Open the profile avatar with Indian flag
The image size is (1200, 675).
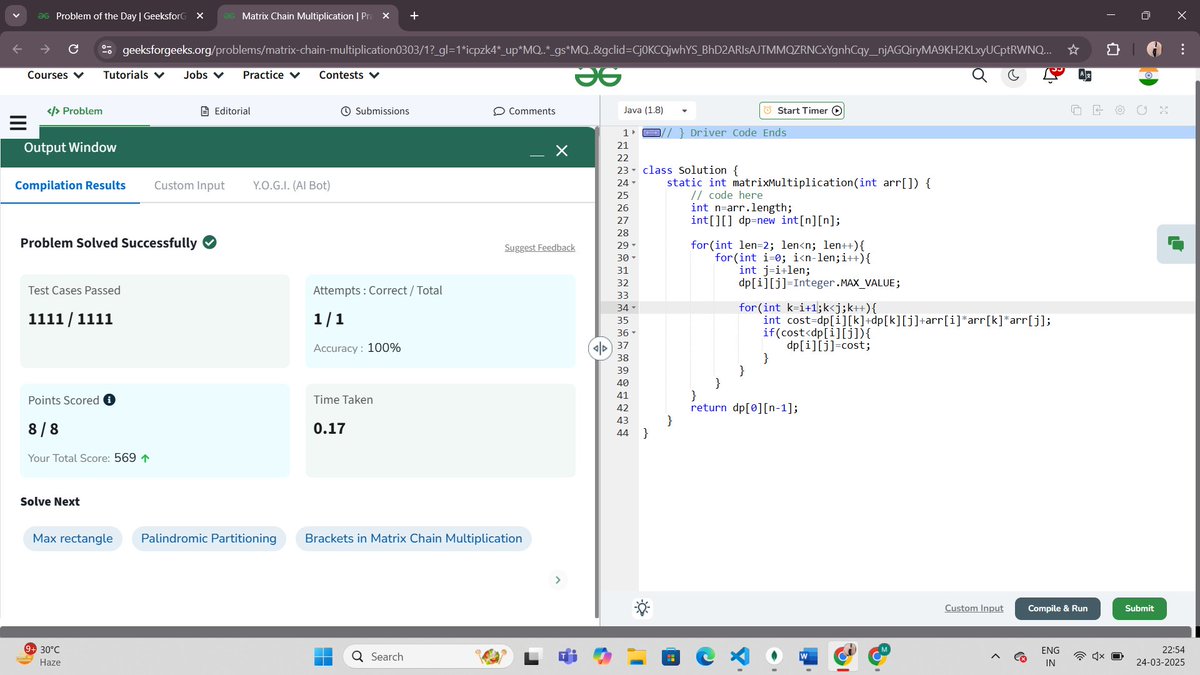pos(1147,75)
